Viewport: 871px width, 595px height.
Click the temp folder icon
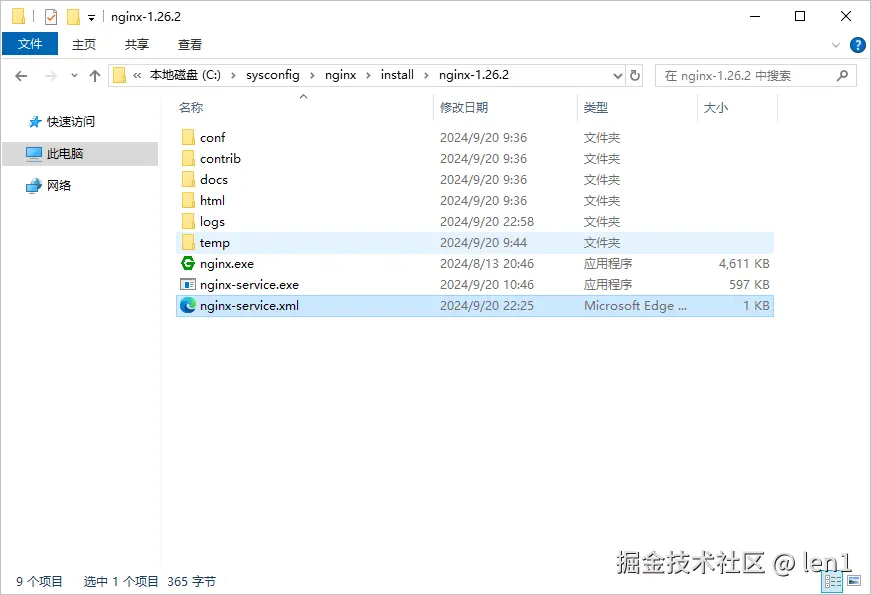pyautogui.click(x=188, y=243)
